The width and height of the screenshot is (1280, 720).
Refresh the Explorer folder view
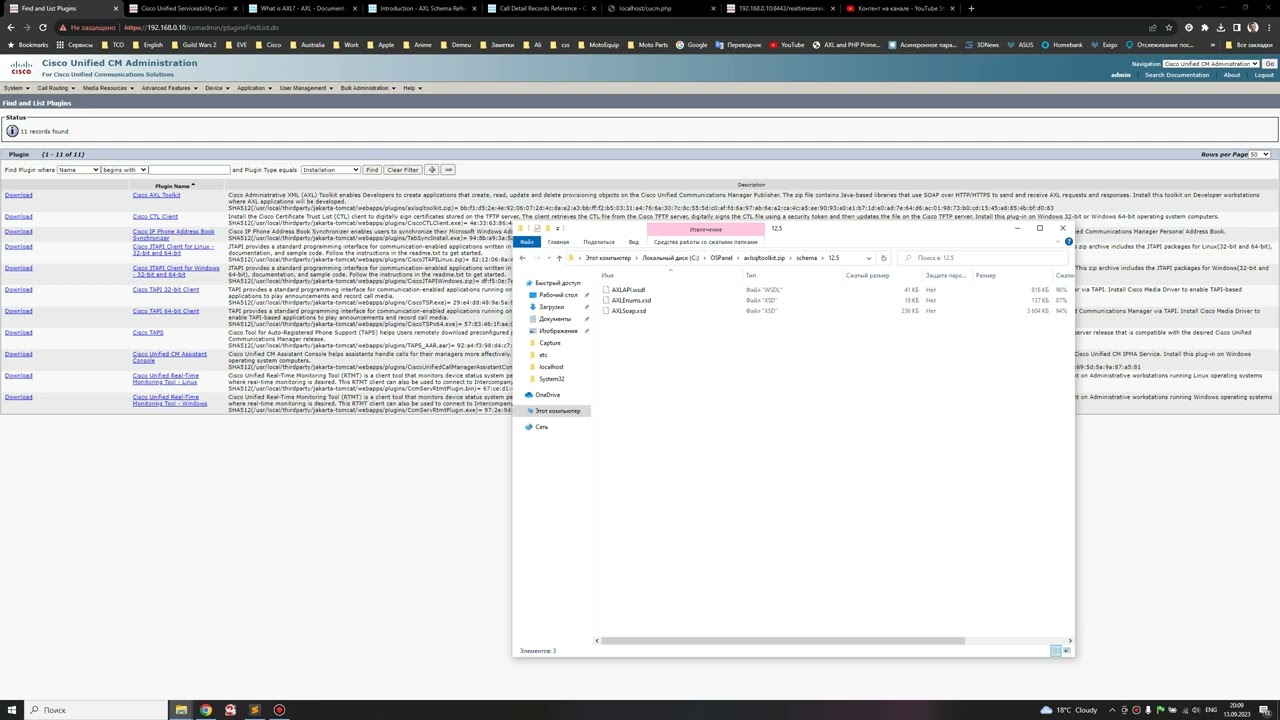pos(884,258)
